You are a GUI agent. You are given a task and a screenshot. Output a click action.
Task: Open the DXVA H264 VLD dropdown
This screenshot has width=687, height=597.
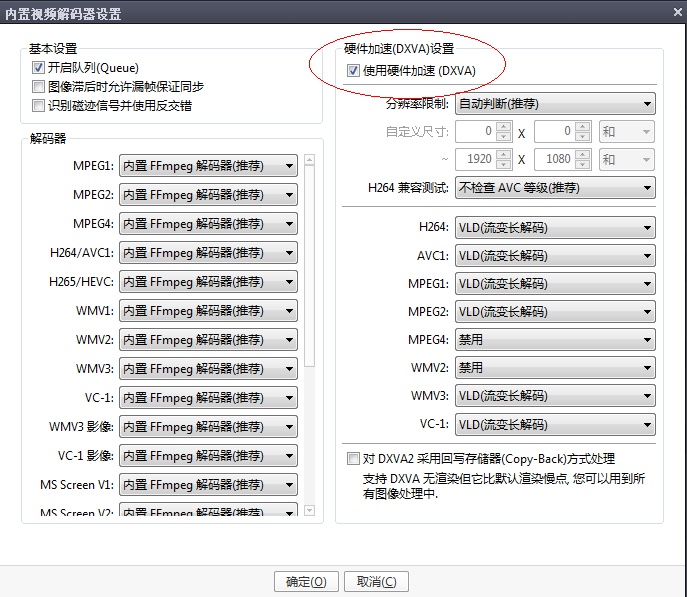[555, 228]
